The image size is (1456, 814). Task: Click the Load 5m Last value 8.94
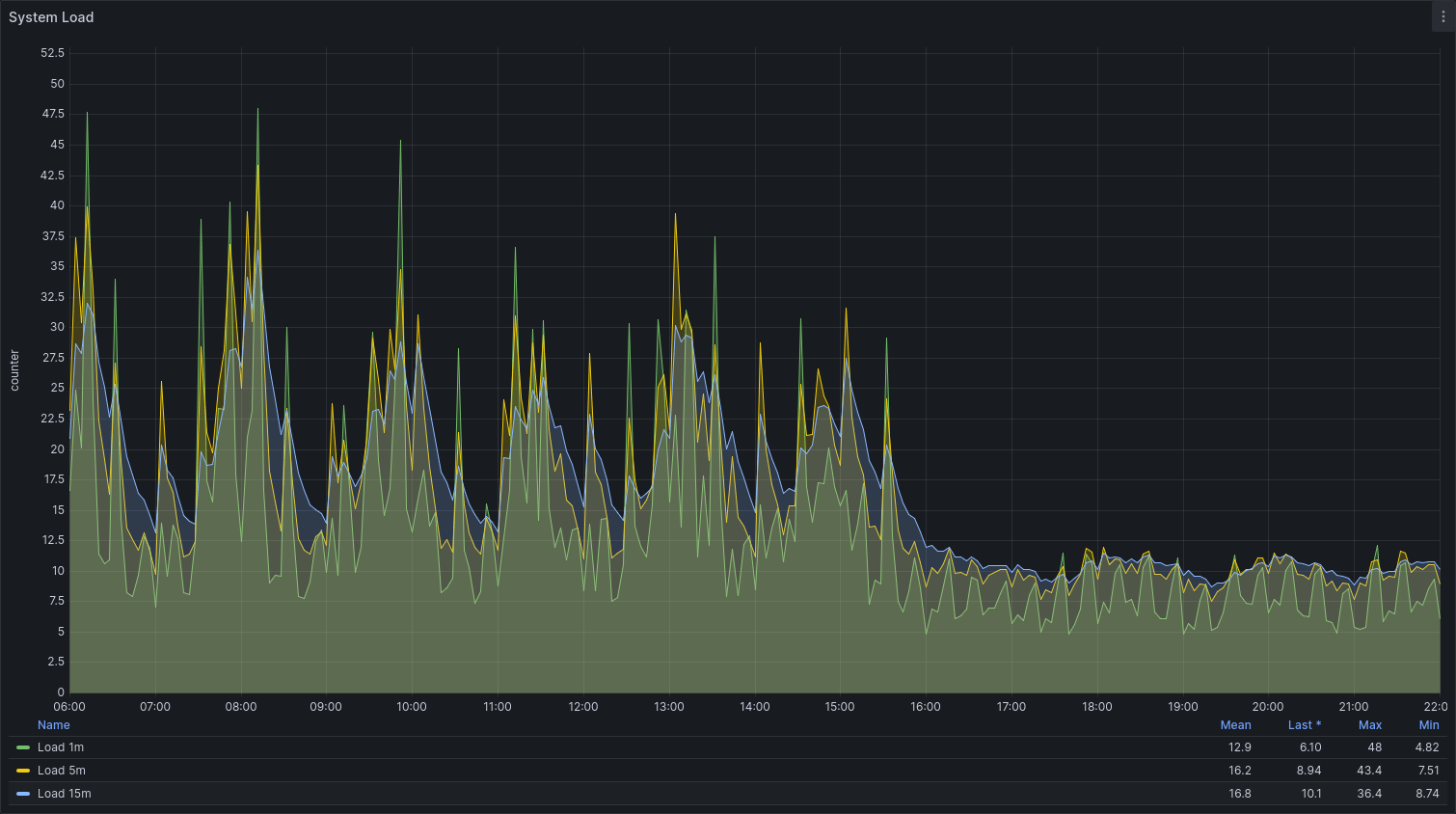tap(1309, 771)
